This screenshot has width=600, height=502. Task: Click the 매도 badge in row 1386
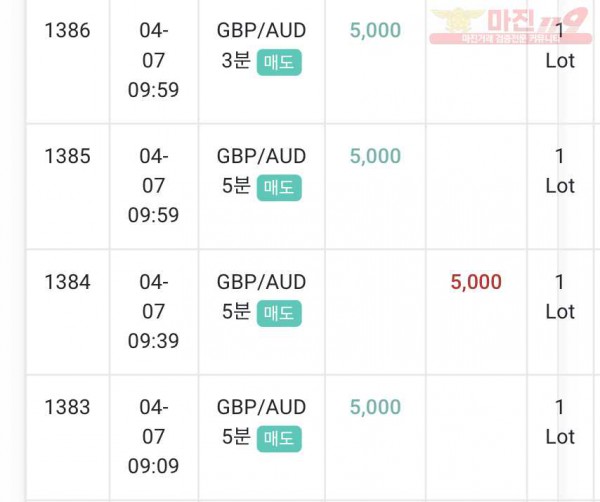click(x=279, y=62)
